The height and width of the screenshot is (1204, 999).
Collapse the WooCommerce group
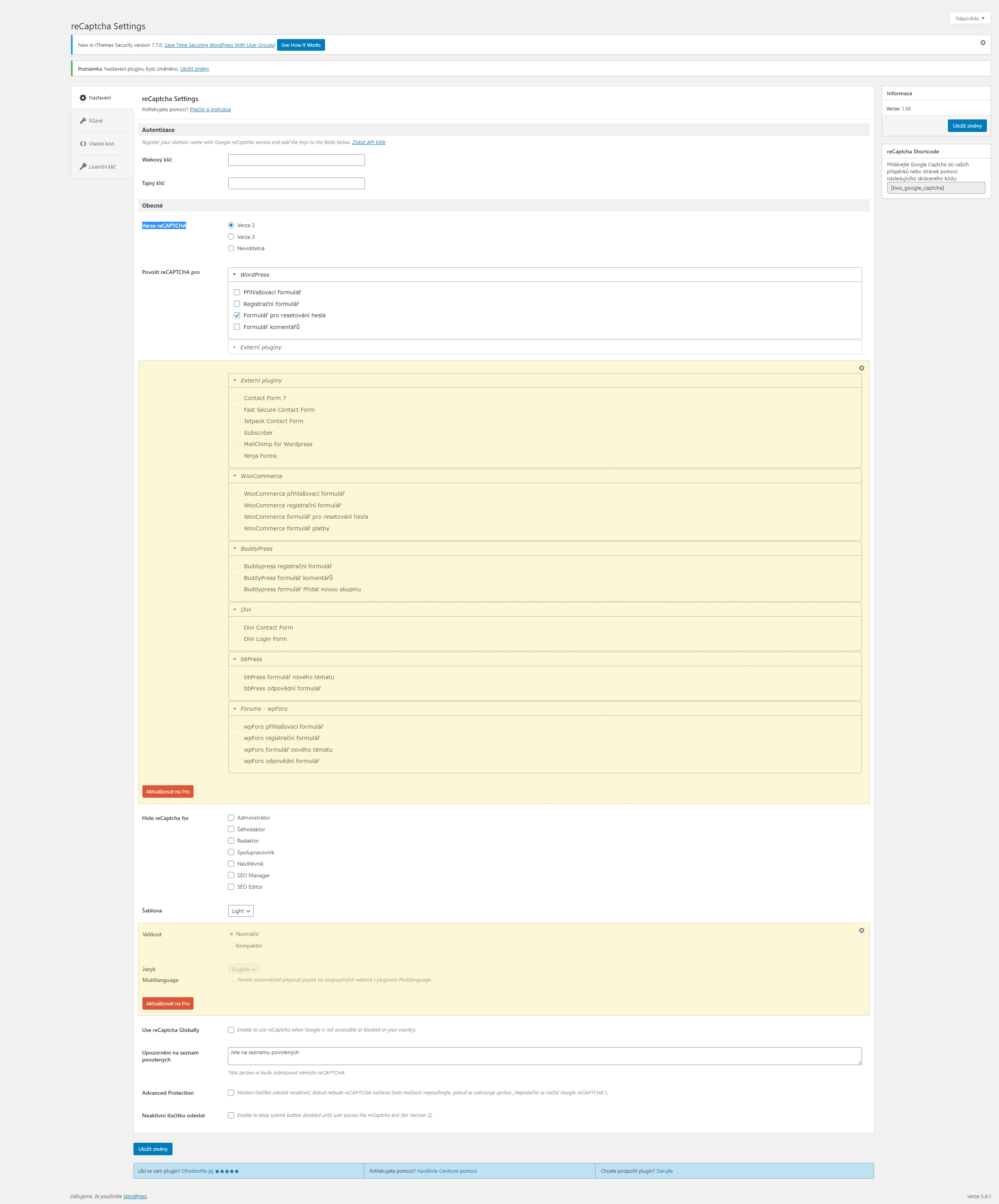pyautogui.click(x=544, y=477)
